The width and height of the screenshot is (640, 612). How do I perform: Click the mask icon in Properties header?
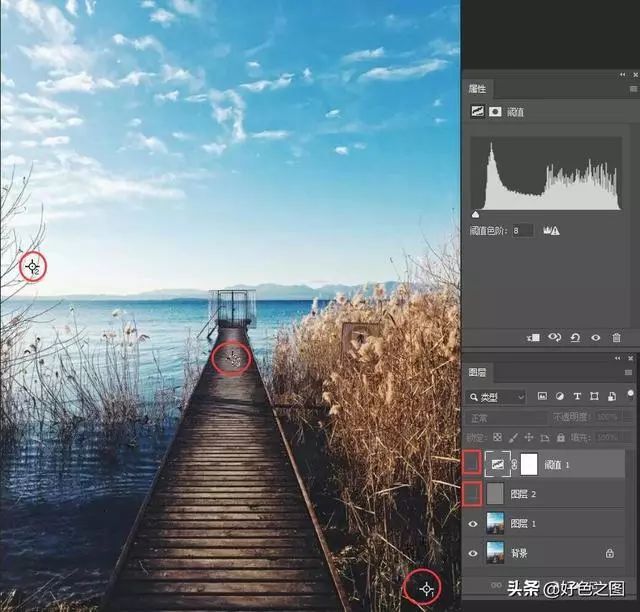point(494,111)
